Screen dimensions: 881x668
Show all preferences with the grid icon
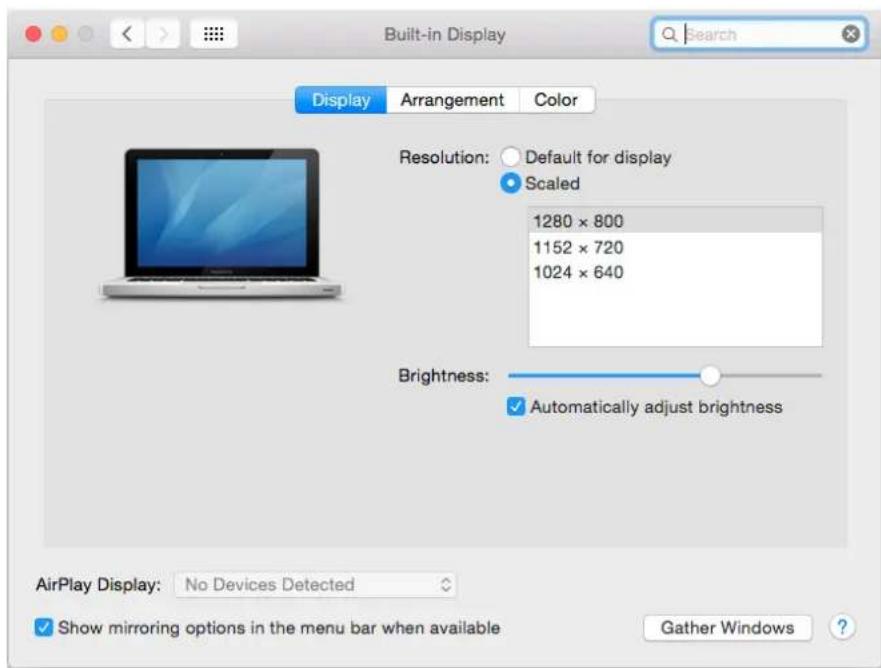tap(214, 34)
